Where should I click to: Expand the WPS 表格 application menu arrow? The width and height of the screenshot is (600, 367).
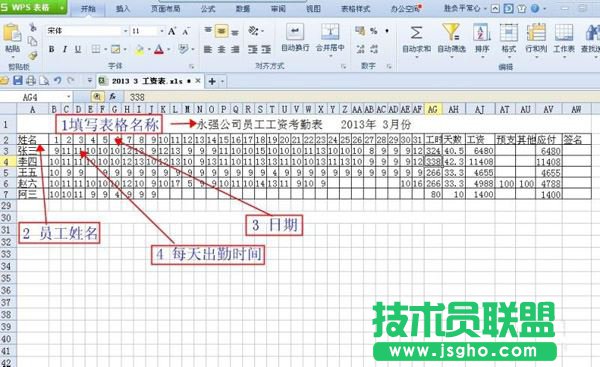tap(62, 8)
